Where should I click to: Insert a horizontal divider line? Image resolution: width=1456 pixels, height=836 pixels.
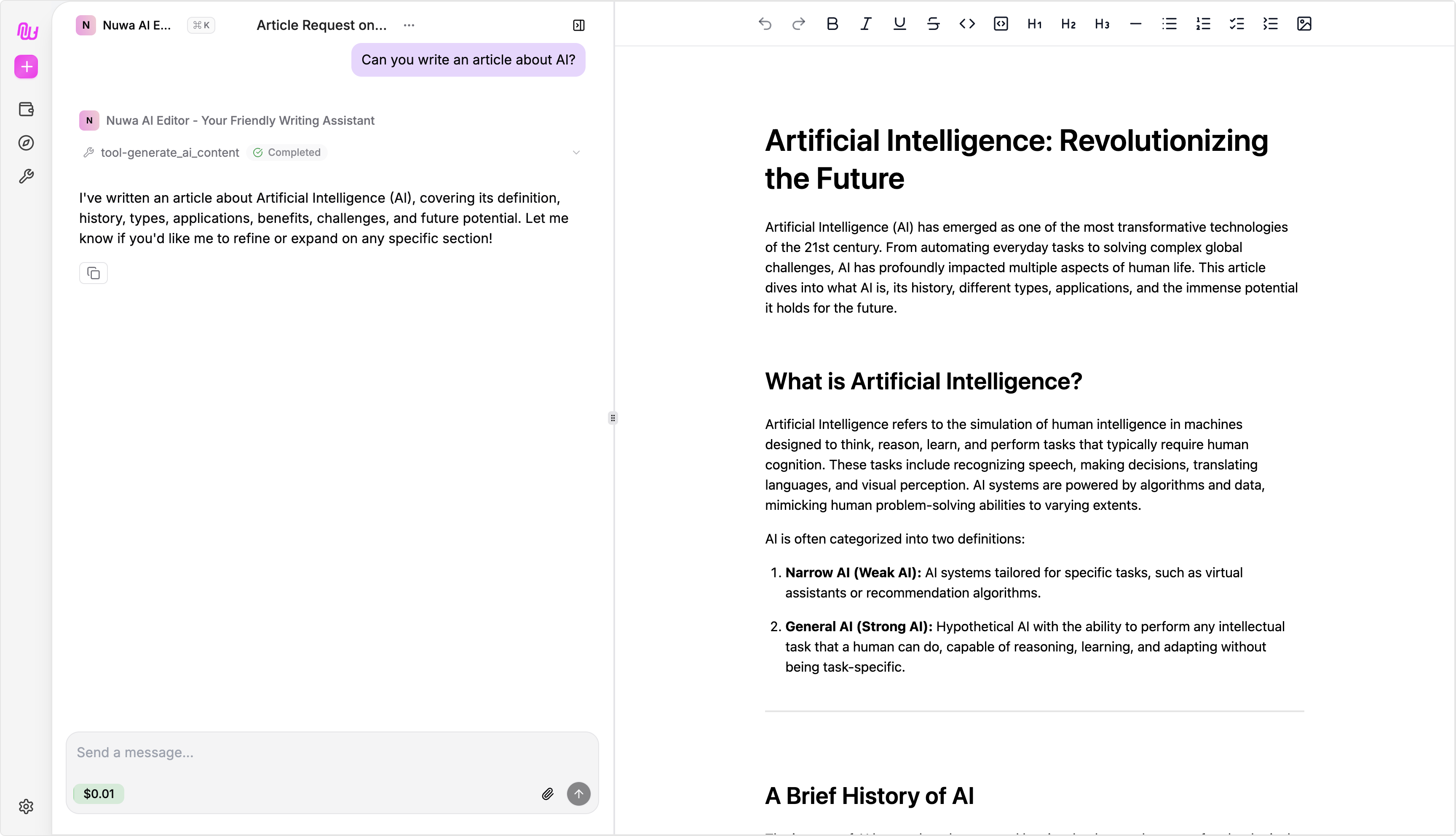[1135, 24]
